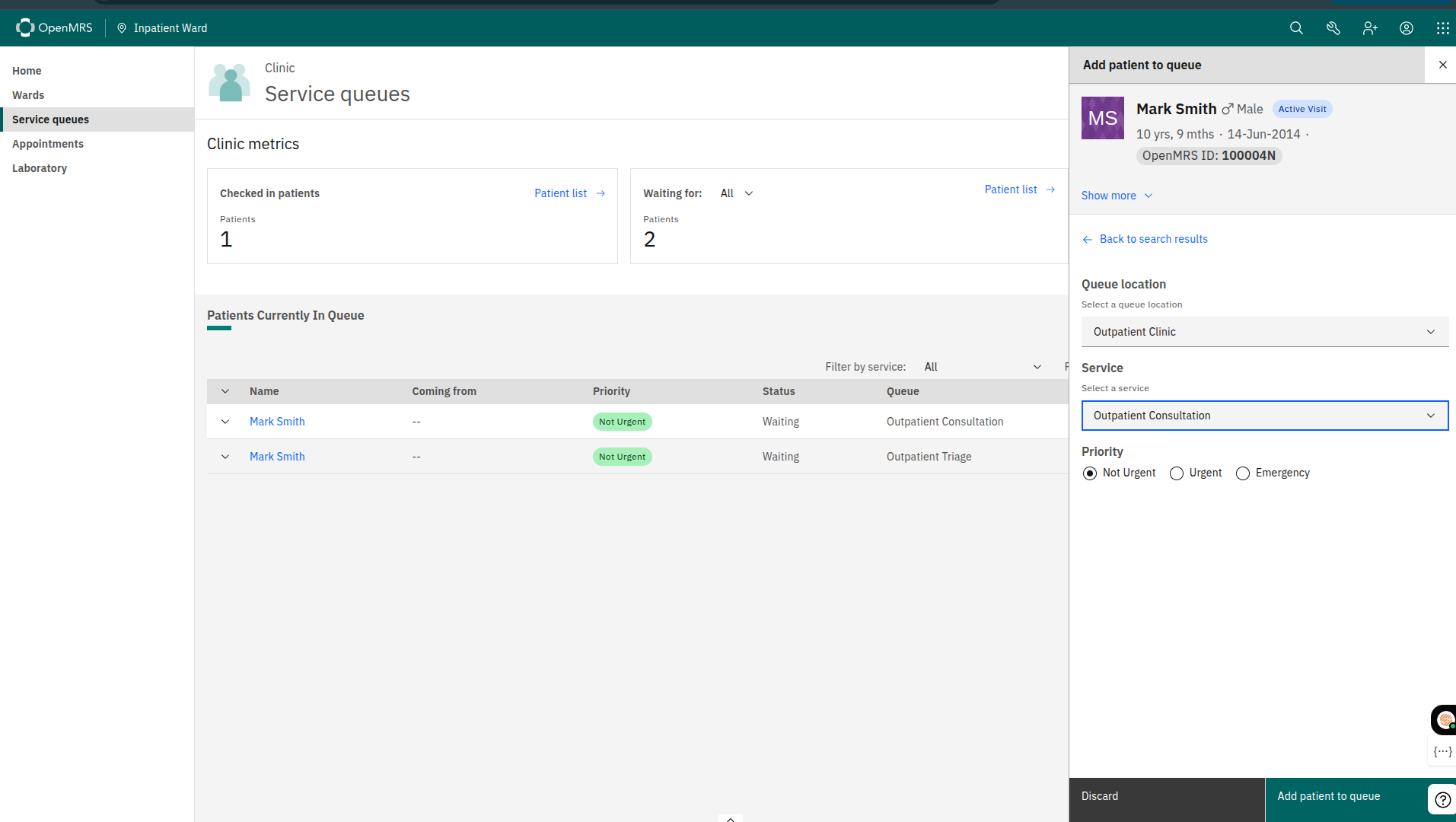This screenshot has width=1456, height=822.
Task: Select the Emergency priority radio
Action: pyautogui.click(x=1243, y=473)
